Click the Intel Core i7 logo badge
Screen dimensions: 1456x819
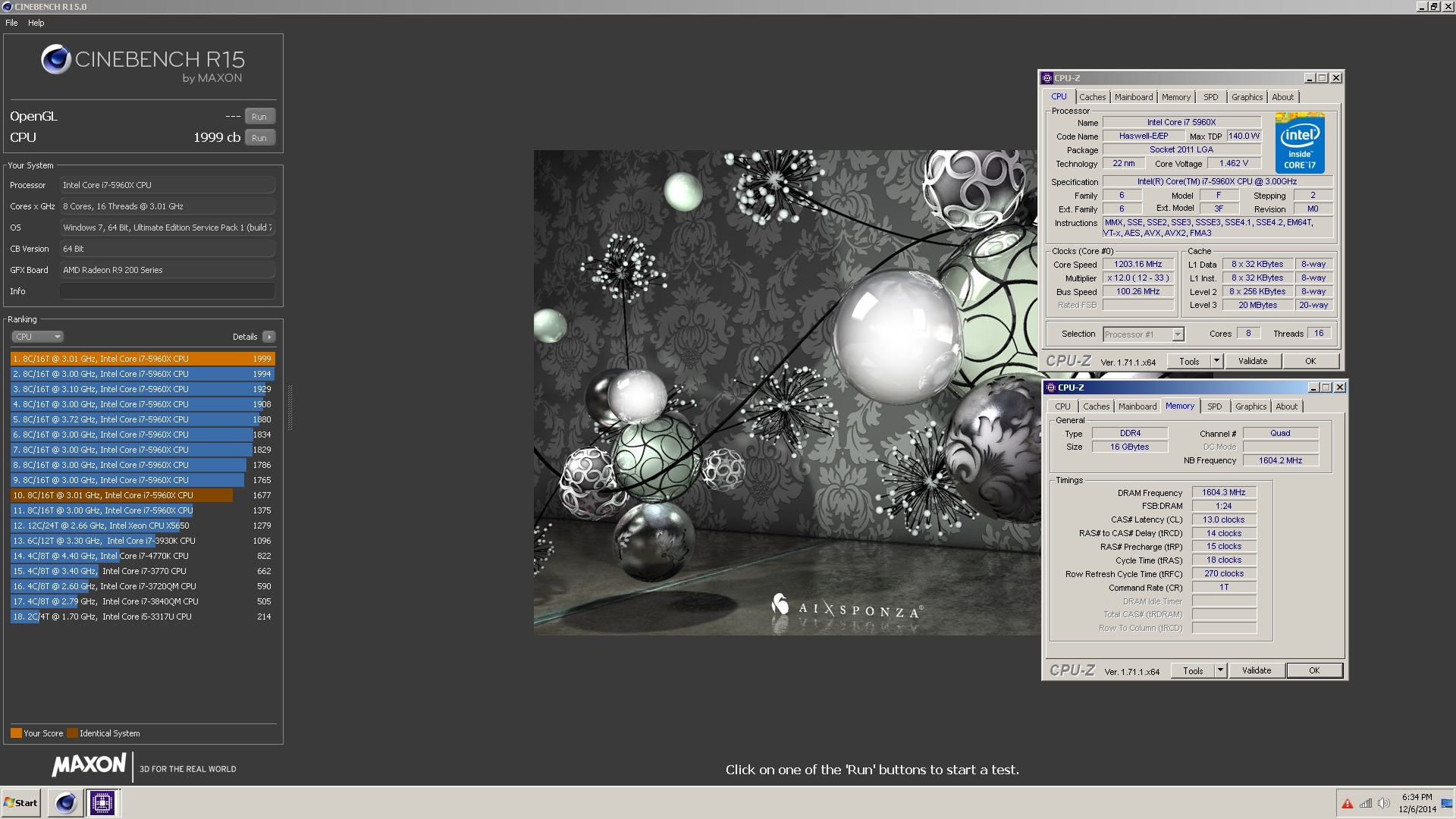pos(1300,143)
